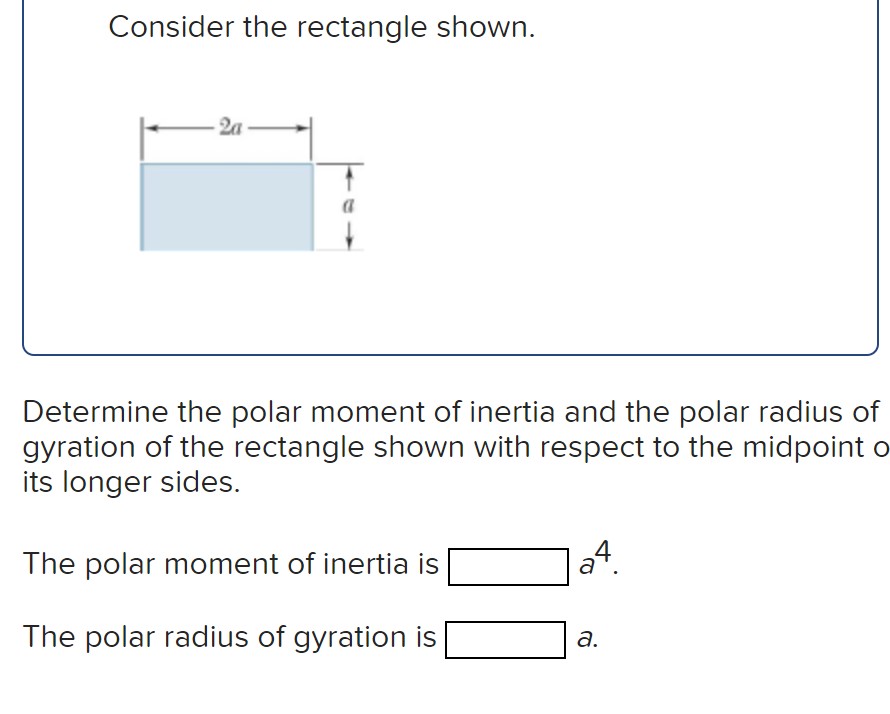
Task: Click the a⁴ unit label after the first answer box
Action: [x=592, y=561]
